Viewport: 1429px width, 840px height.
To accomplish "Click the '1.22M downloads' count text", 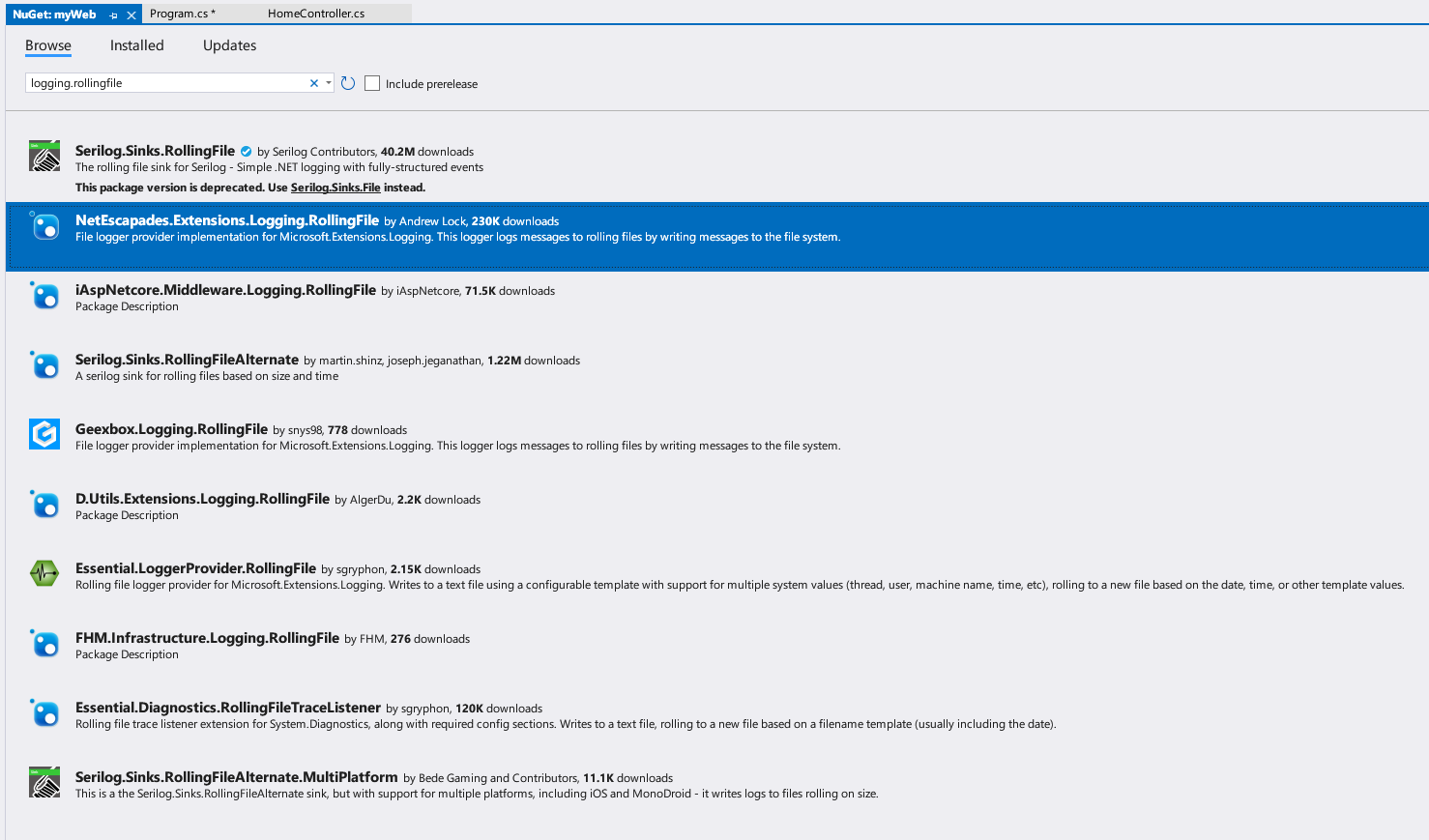I will click(534, 361).
